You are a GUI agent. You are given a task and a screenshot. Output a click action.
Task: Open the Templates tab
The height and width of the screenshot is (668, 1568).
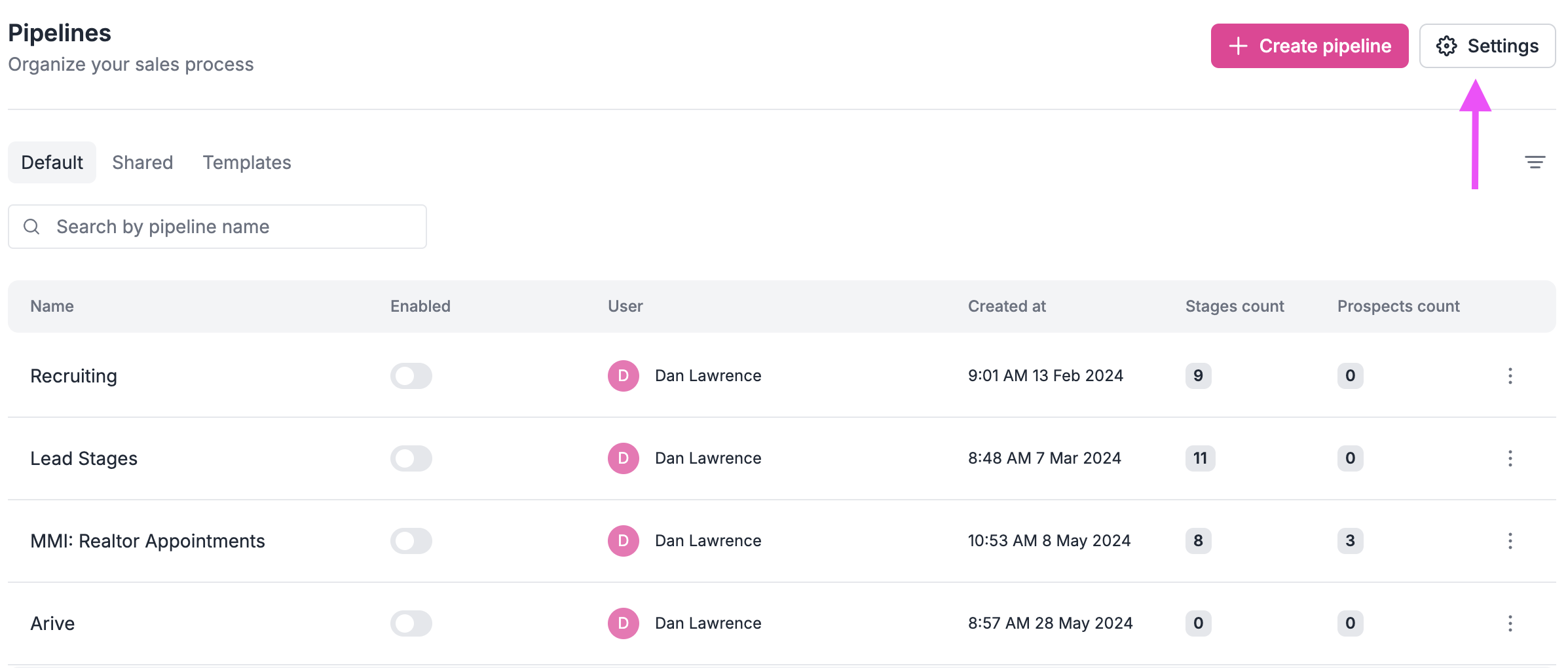[247, 162]
